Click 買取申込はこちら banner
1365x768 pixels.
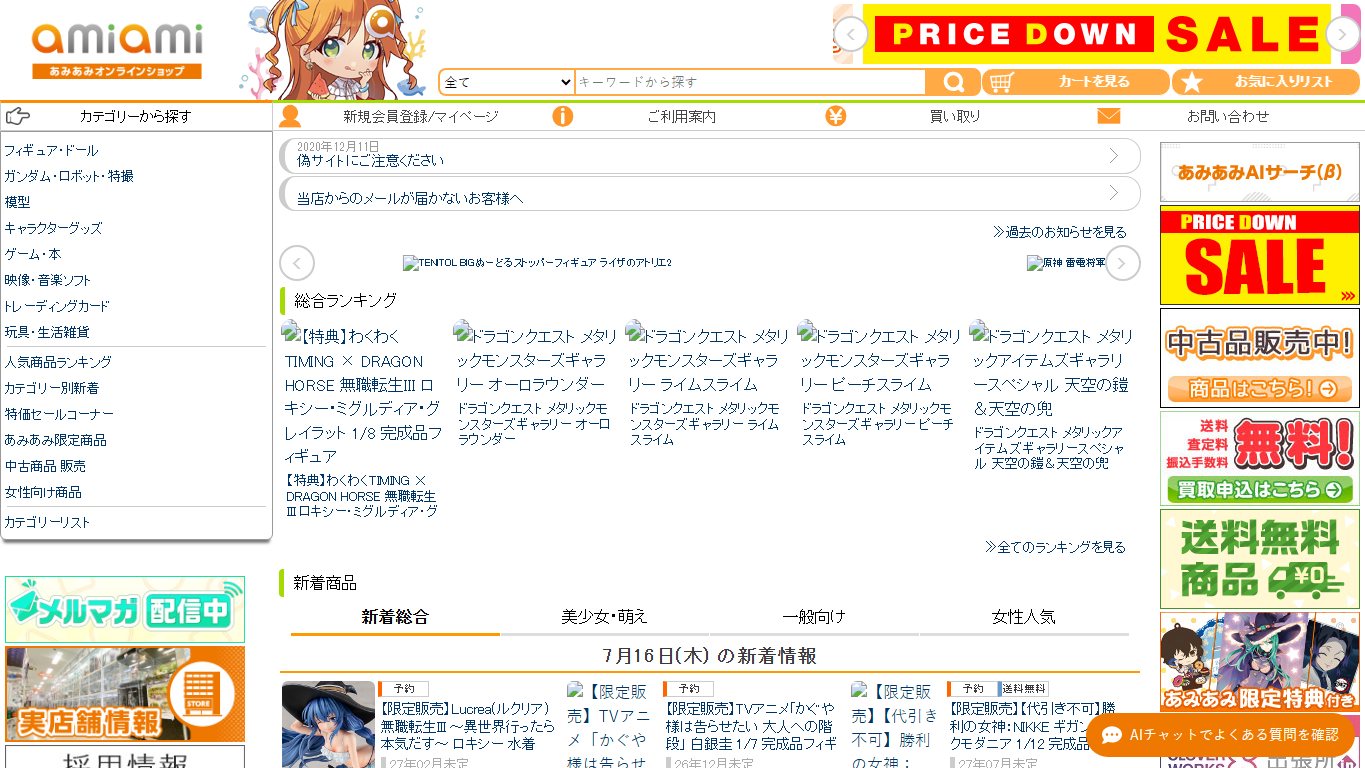point(1260,458)
